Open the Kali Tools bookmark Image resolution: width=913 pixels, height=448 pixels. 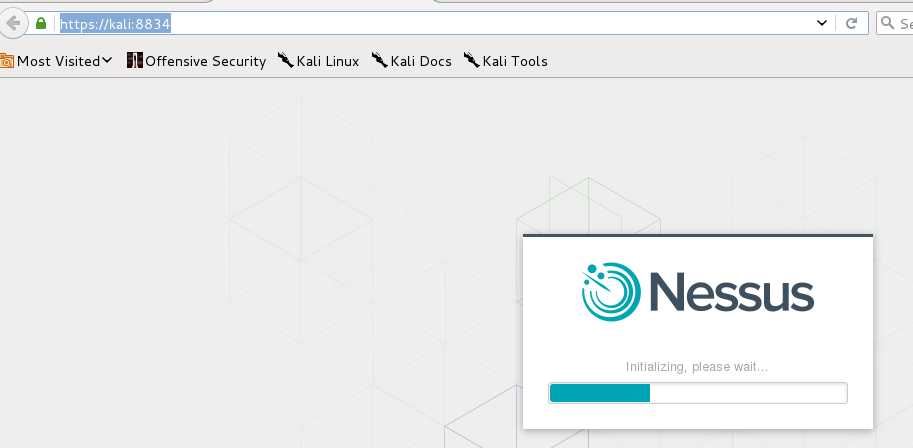pos(505,61)
